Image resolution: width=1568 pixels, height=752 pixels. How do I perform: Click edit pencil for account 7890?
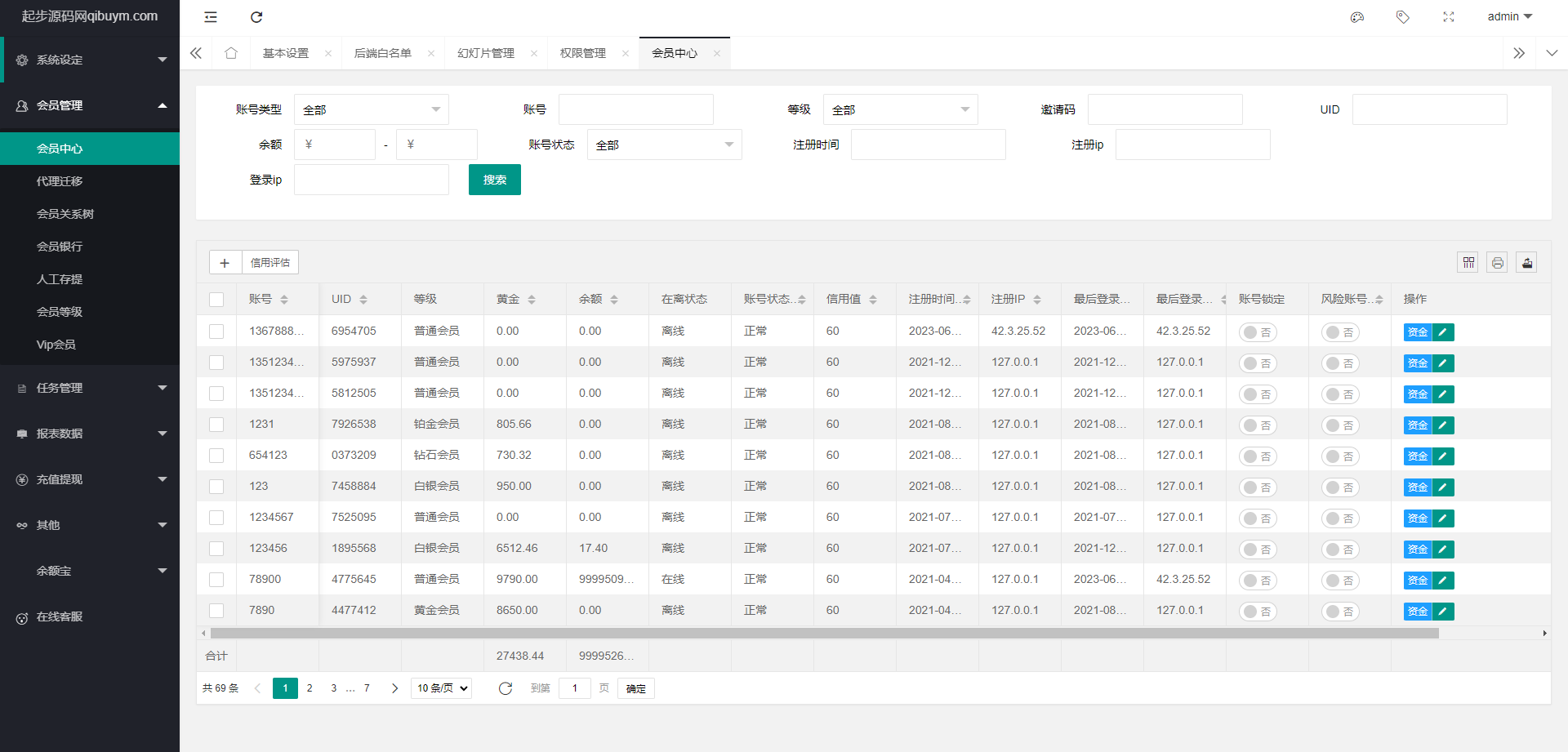pos(1443,611)
